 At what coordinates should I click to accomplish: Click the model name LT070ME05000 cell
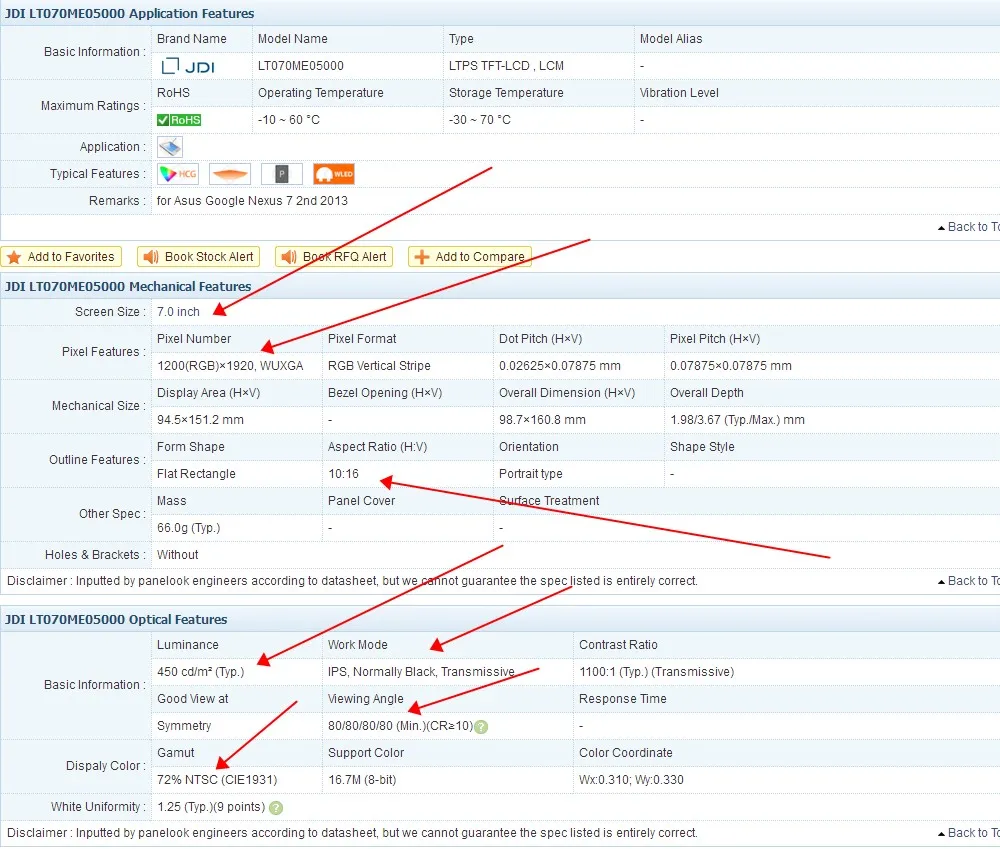(301, 66)
